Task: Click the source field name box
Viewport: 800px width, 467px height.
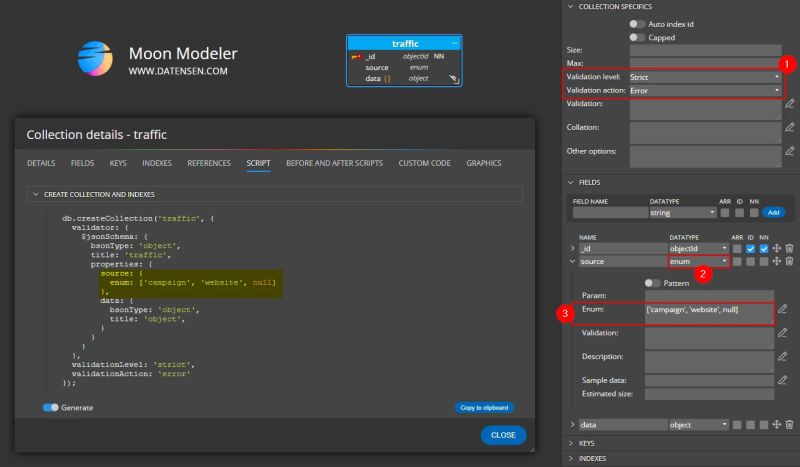Action: 622,261
